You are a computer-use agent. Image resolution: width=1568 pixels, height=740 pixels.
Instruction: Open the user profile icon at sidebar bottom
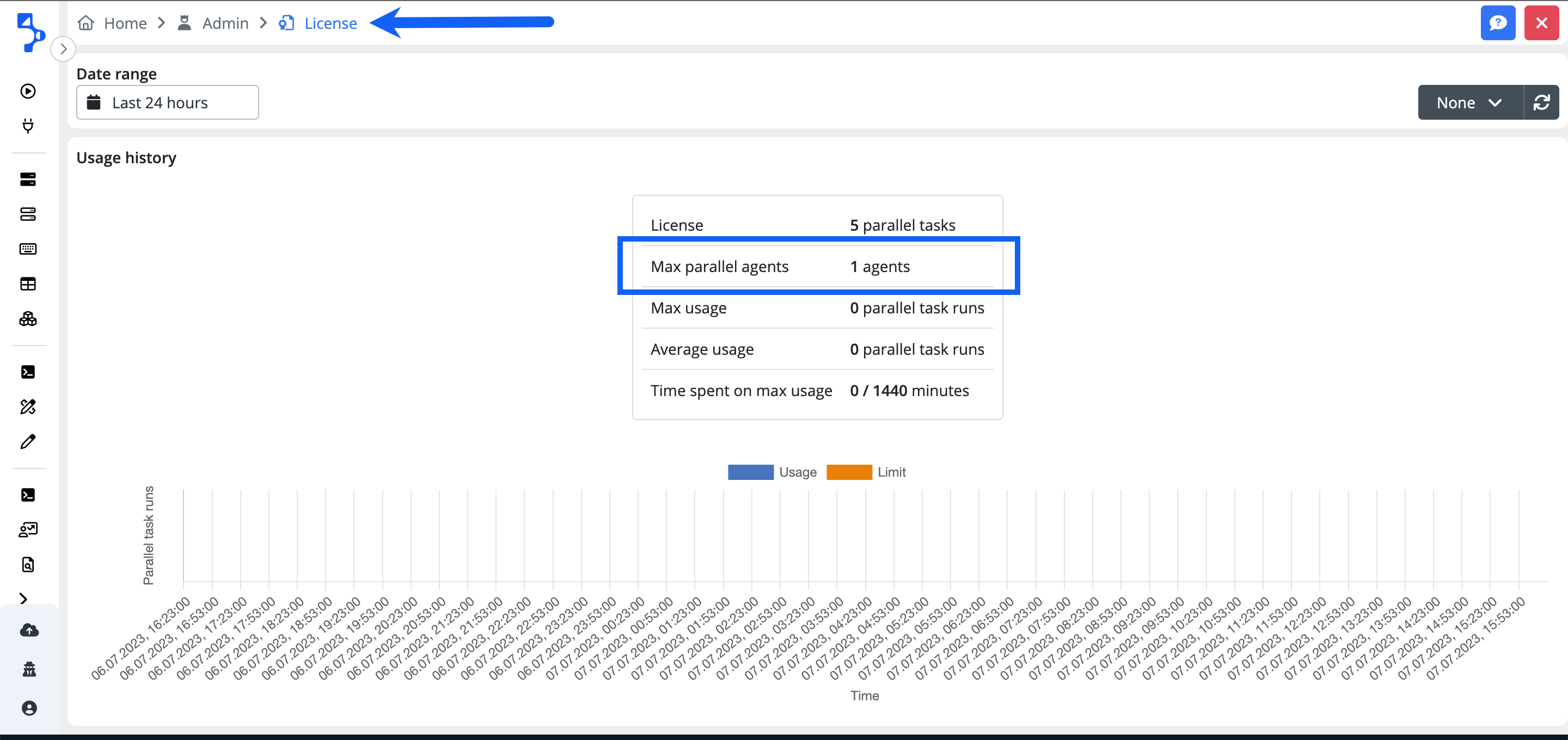pos(29,708)
